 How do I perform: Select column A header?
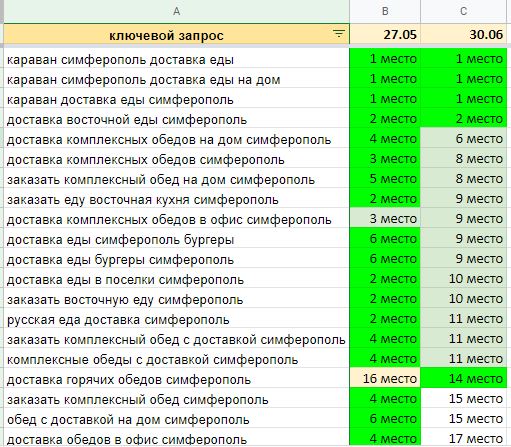click(x=176, y=11)
